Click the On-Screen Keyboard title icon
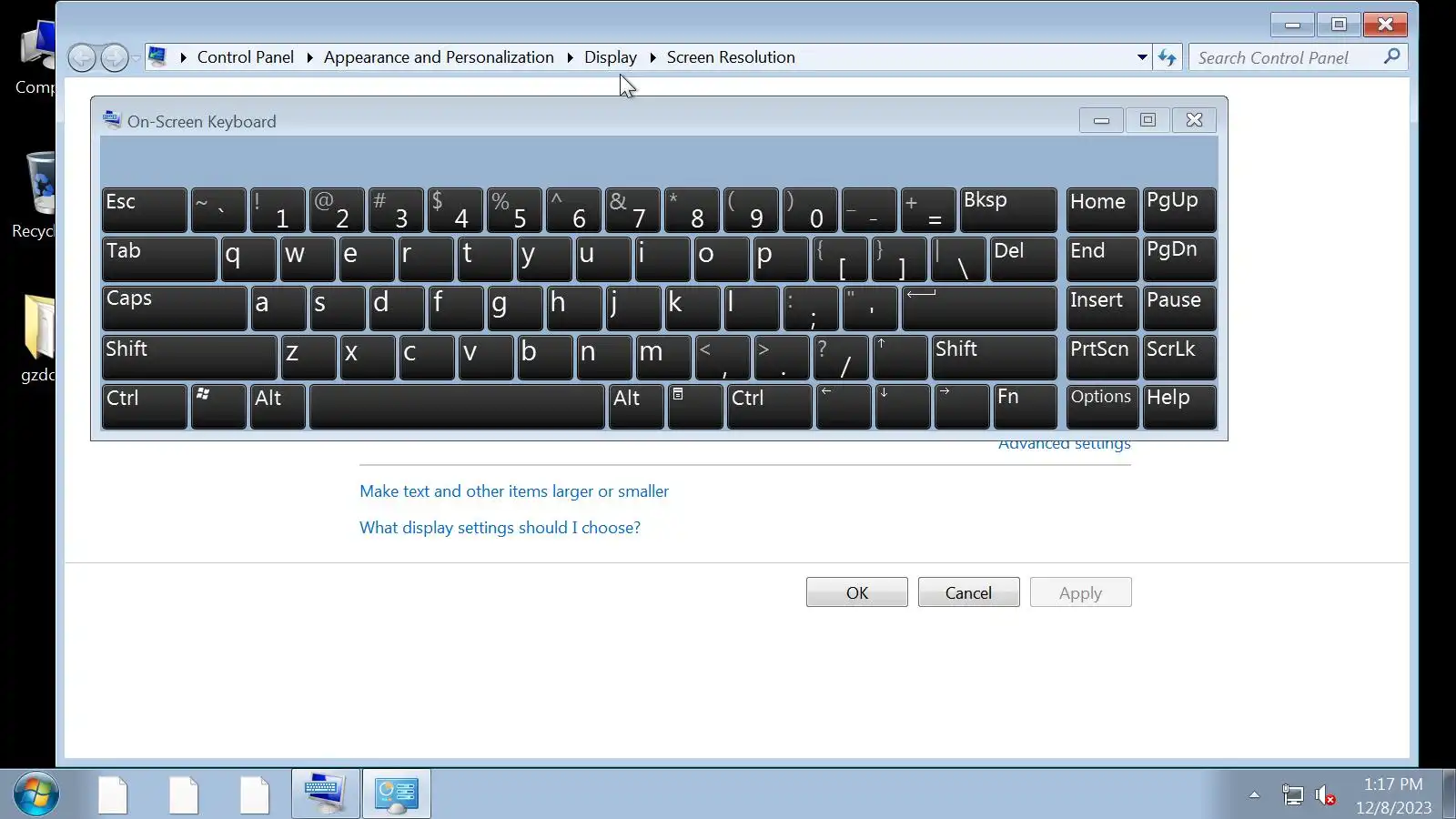1456x819 pixels. tap(112, 119)
